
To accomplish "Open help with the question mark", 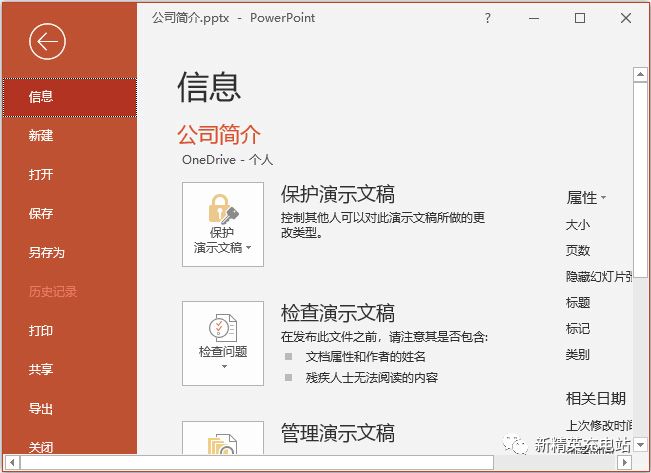I will coord(487,18).
